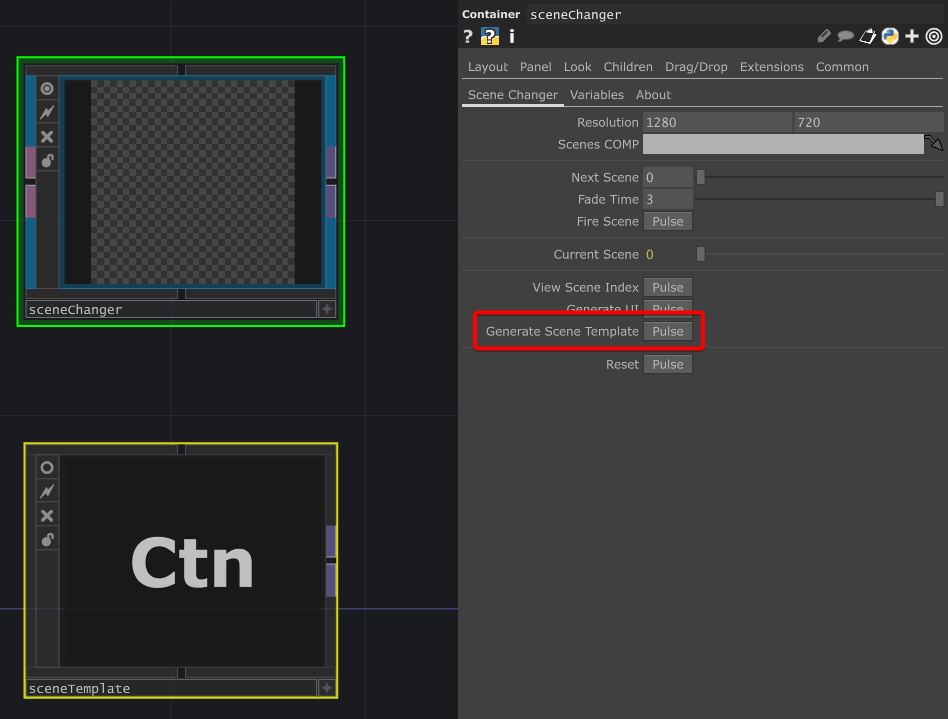Viewport: 948px width, 719px height.
Task: Toggle bypass X flag on sceneTemplate node
Action: [x=47, y=516]
